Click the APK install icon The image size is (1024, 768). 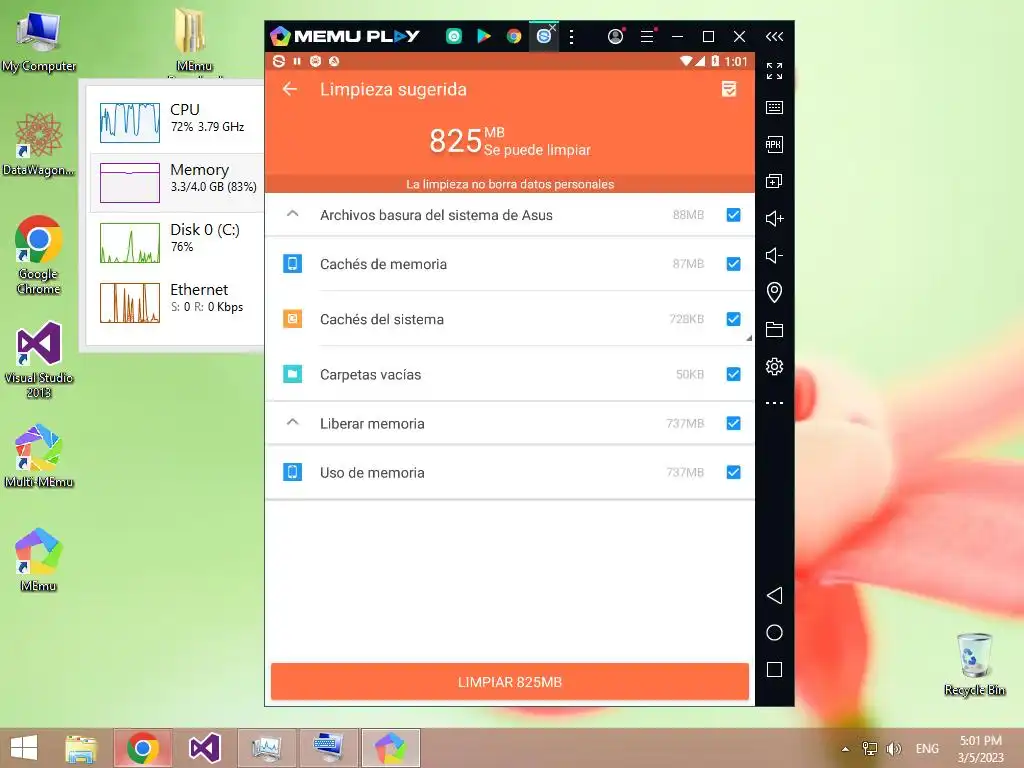tap(775, 144)
